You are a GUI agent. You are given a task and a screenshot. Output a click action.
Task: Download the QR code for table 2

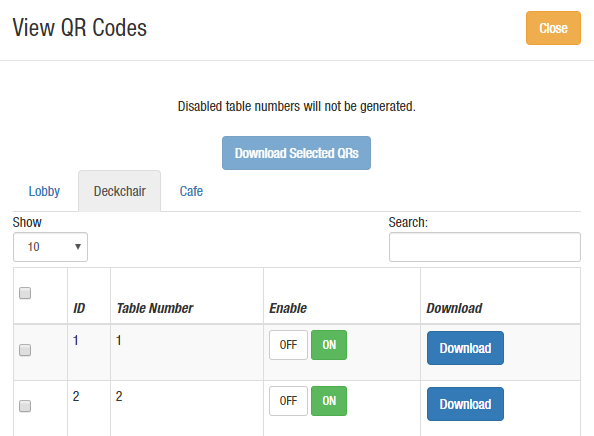pyautogui.click(x=465, y=404)
